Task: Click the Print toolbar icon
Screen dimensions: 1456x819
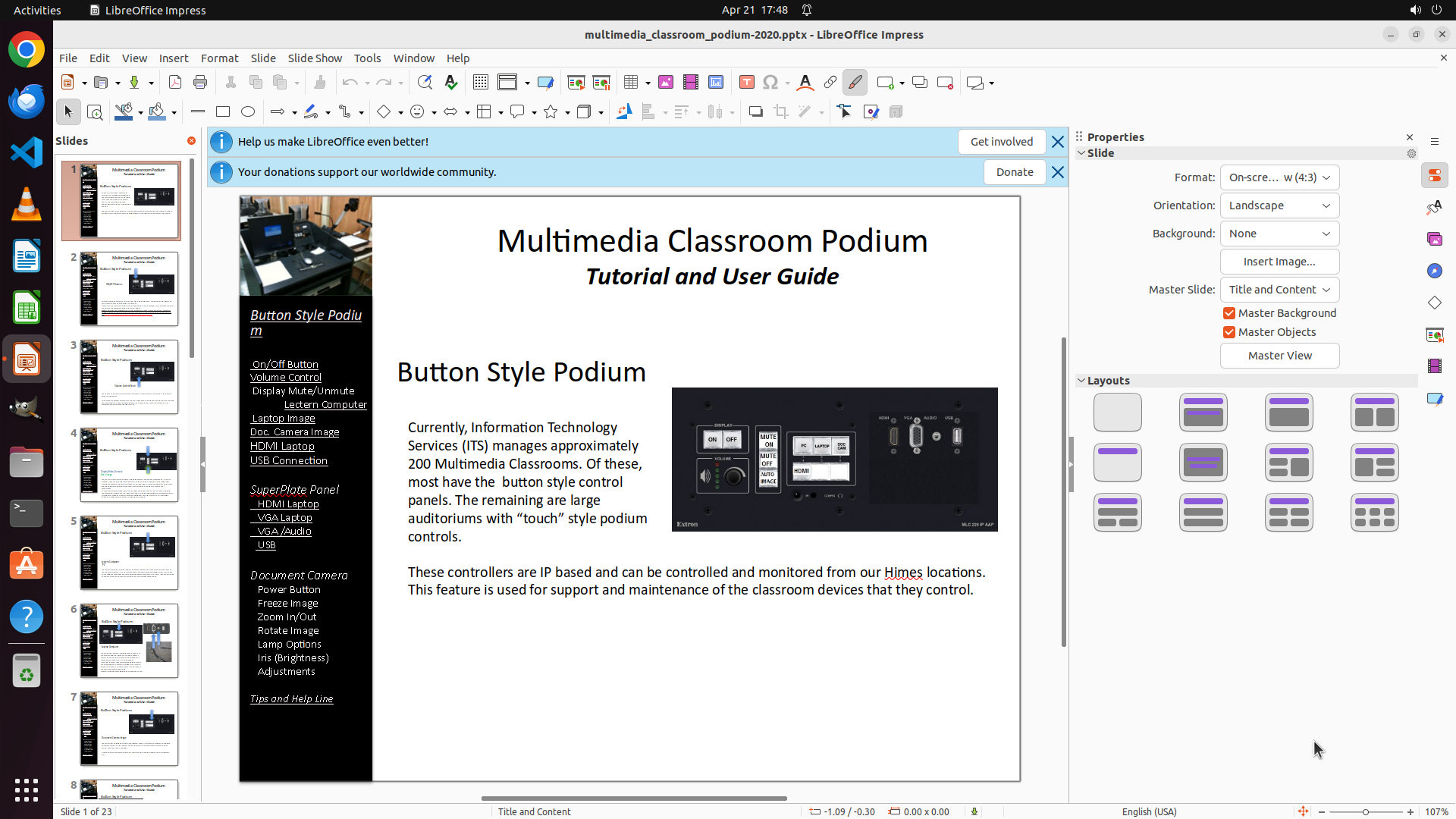Action: coord(200,83)
